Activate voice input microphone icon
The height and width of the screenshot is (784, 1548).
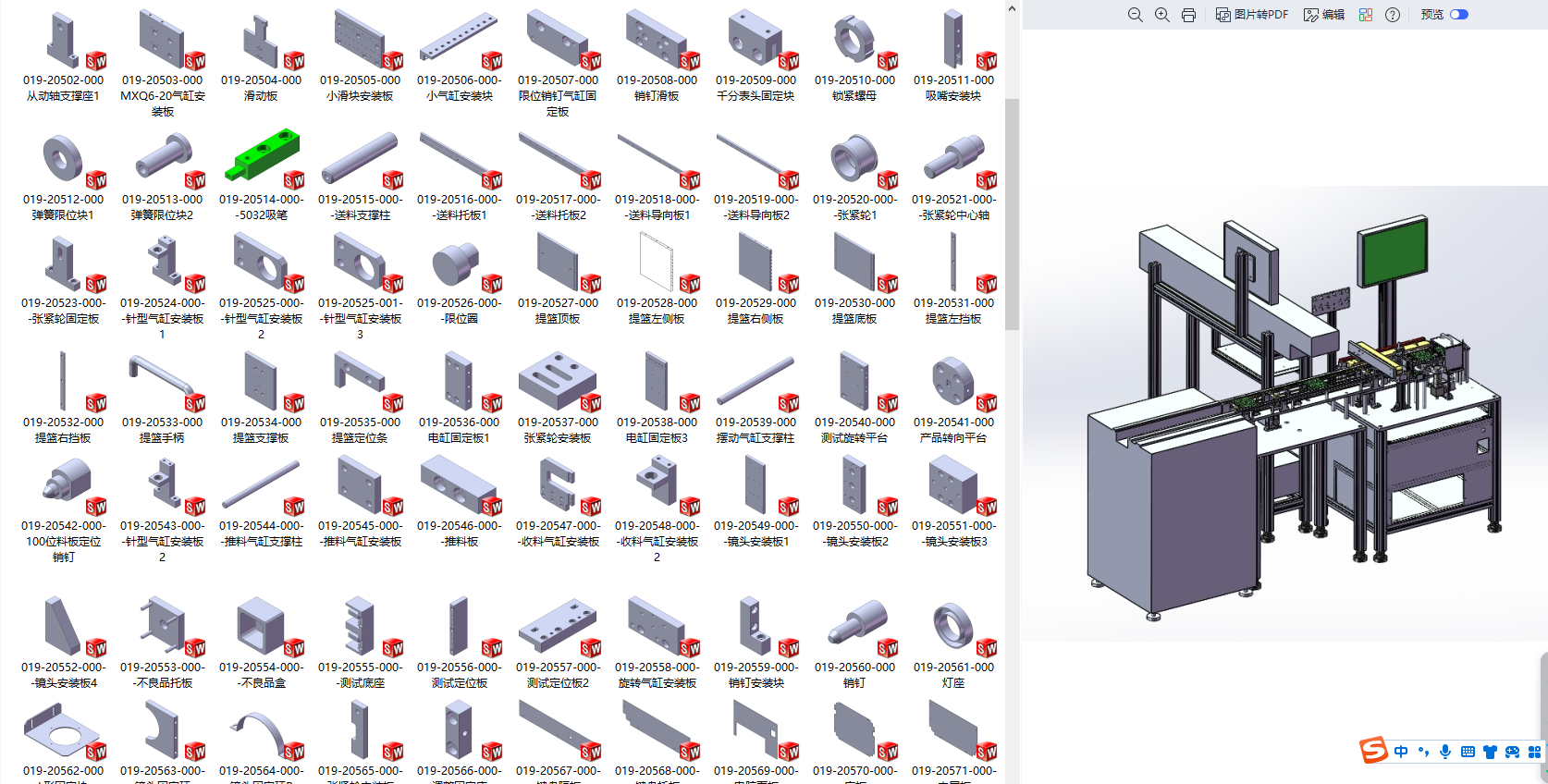[1445, 752]
